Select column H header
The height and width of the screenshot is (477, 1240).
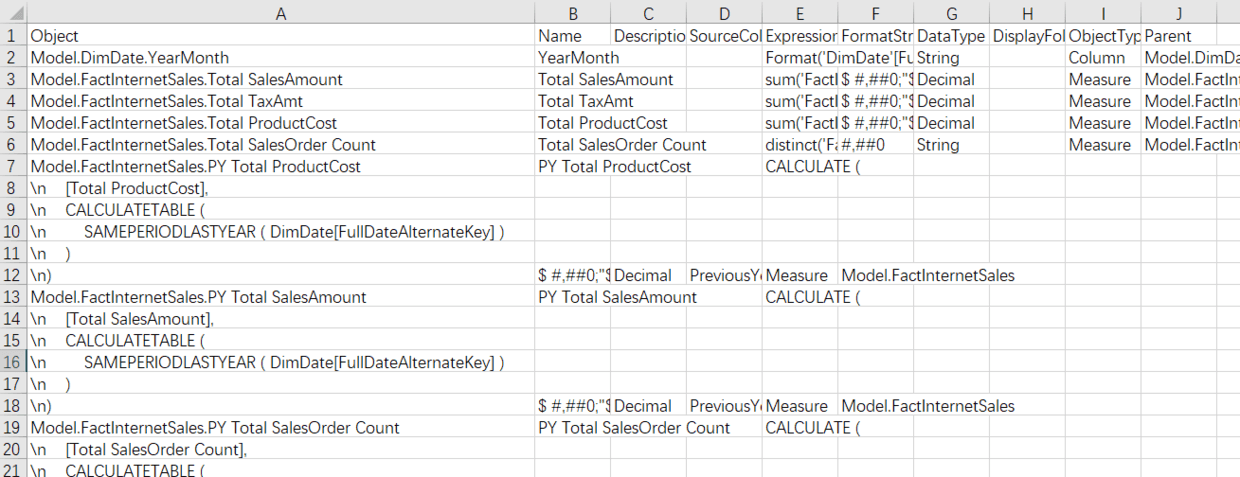(1027, 12)
